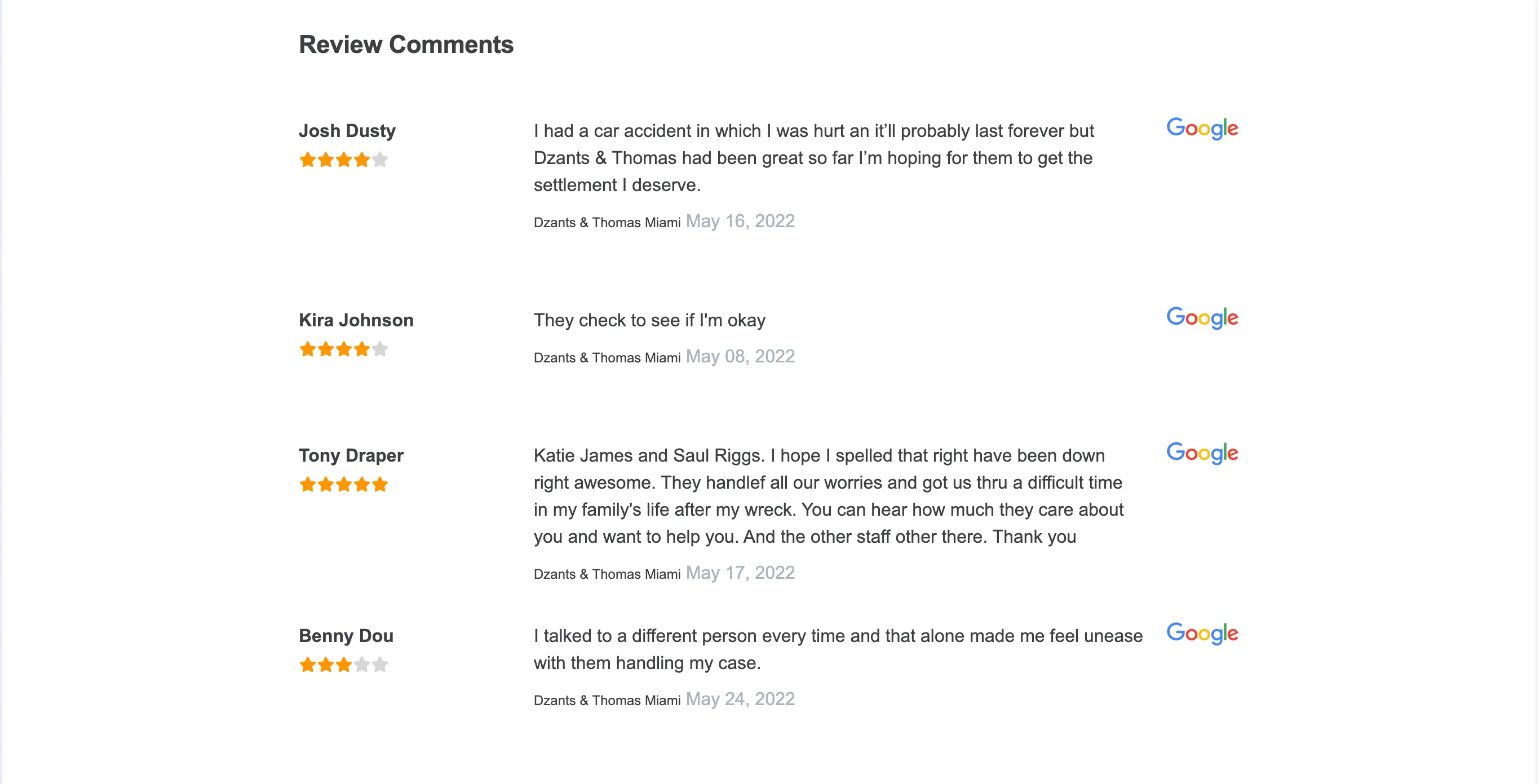Image resolution: width=1540 pixels, height=784 pixels.
Task: Click Dzants & Thomas Miami under the May 08 review
Action: pyautogui.click(x=607, y=357)
